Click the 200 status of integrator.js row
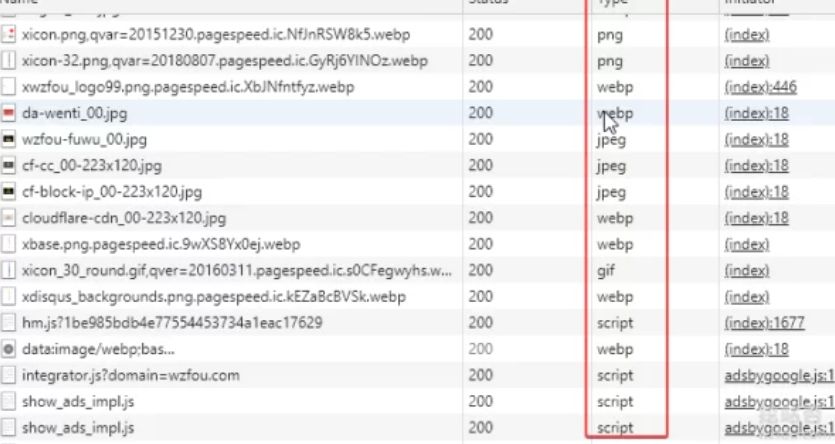This screenshot has height=444, width=835. coord(480,375)
